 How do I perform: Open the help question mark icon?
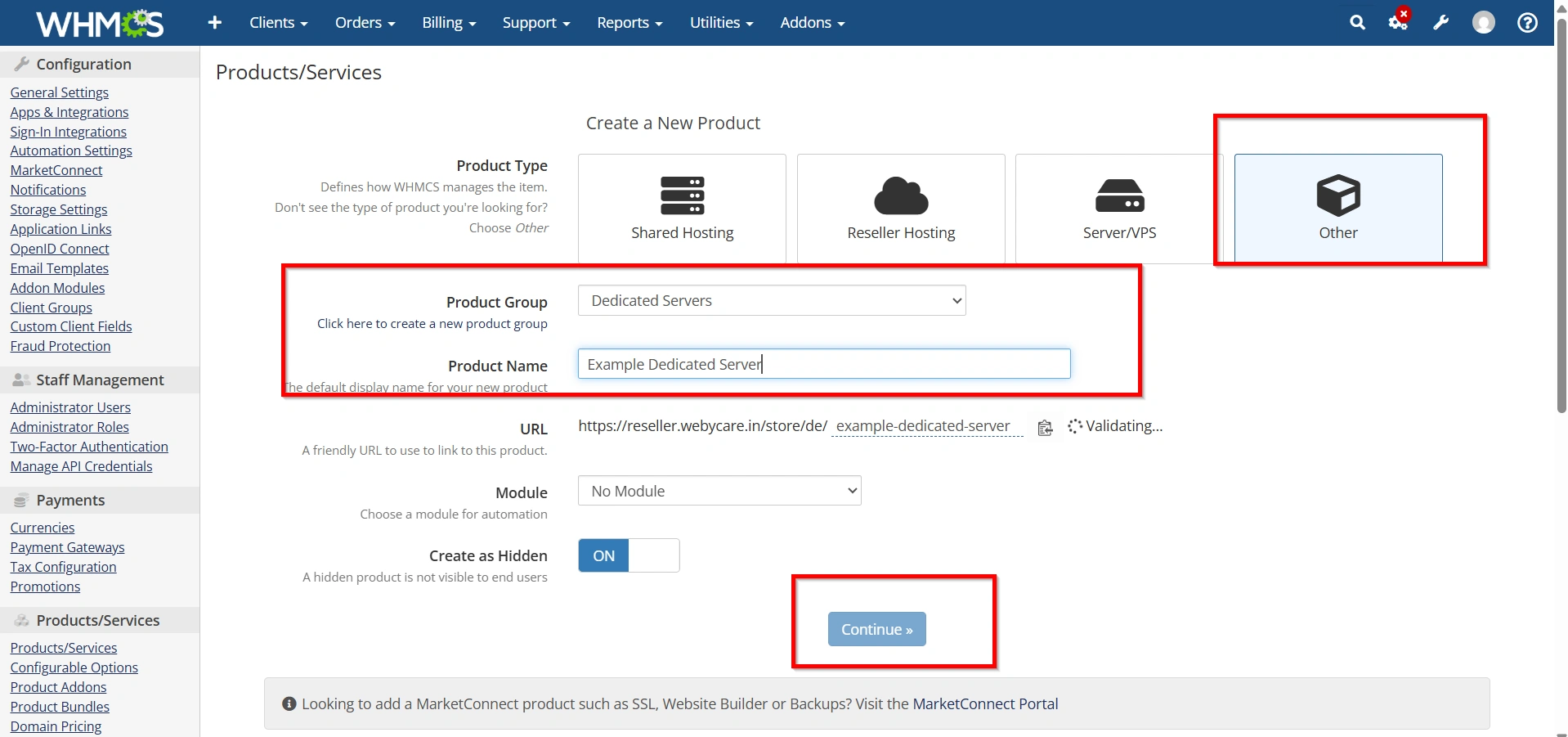[x=1527, y=23]
